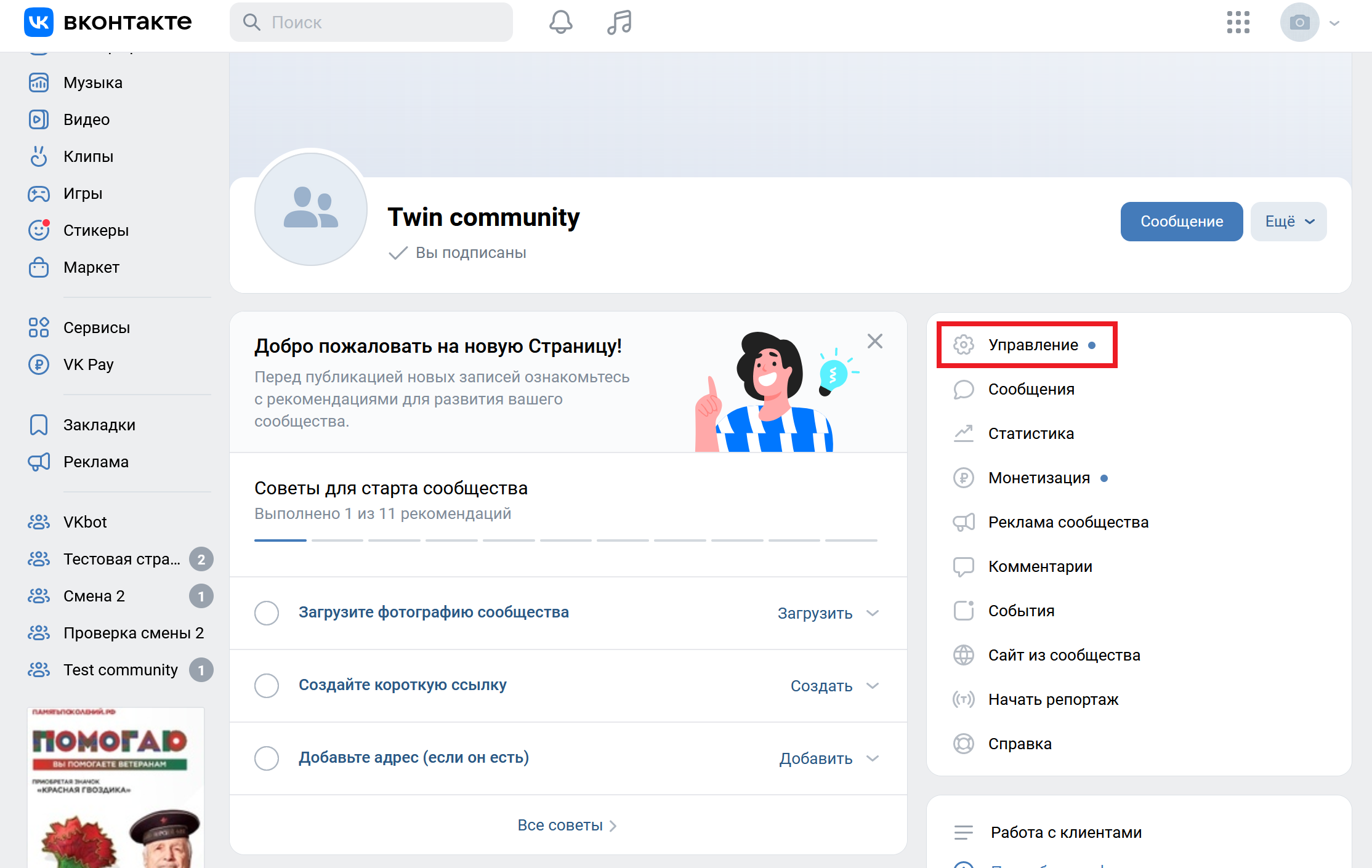
Task: Toggle circle for Создайте короткую ссылку
Action: click(x=267, y=686)
